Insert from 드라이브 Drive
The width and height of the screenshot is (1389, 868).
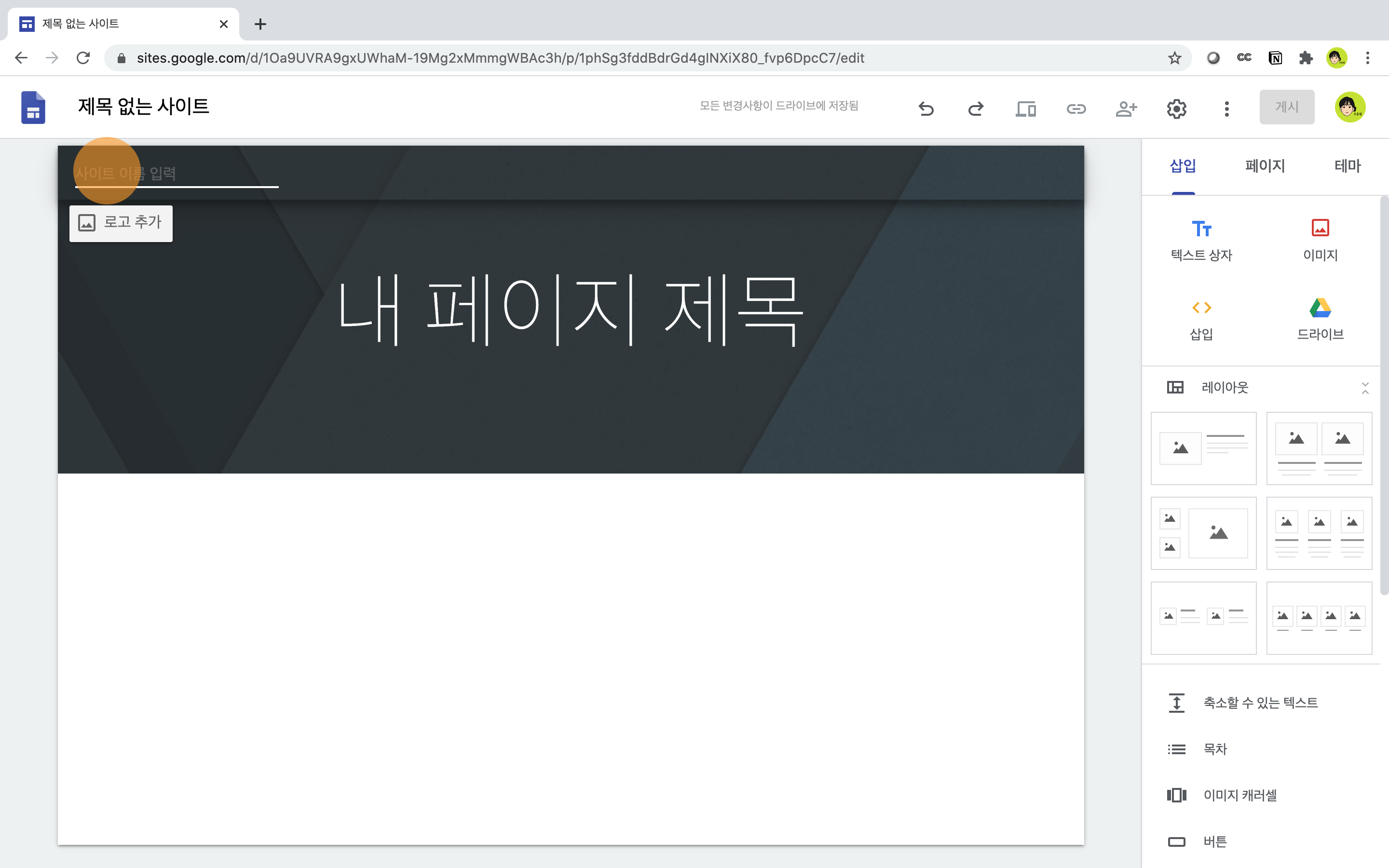point(1320,319)
